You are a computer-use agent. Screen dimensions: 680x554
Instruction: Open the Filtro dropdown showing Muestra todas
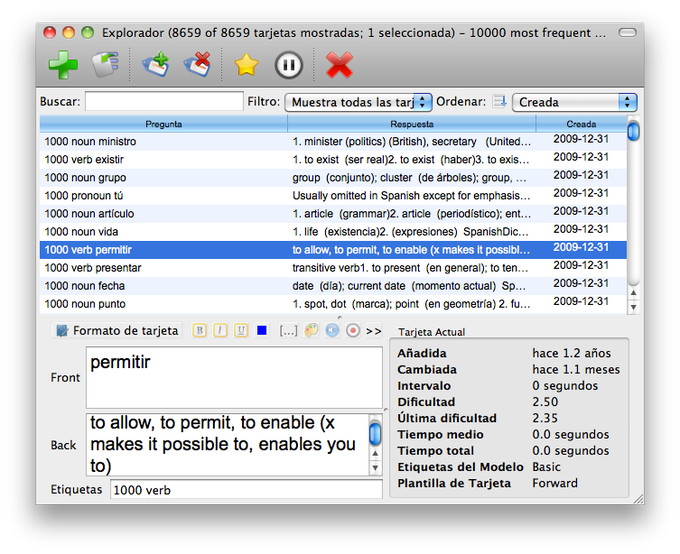pos(358,102)
